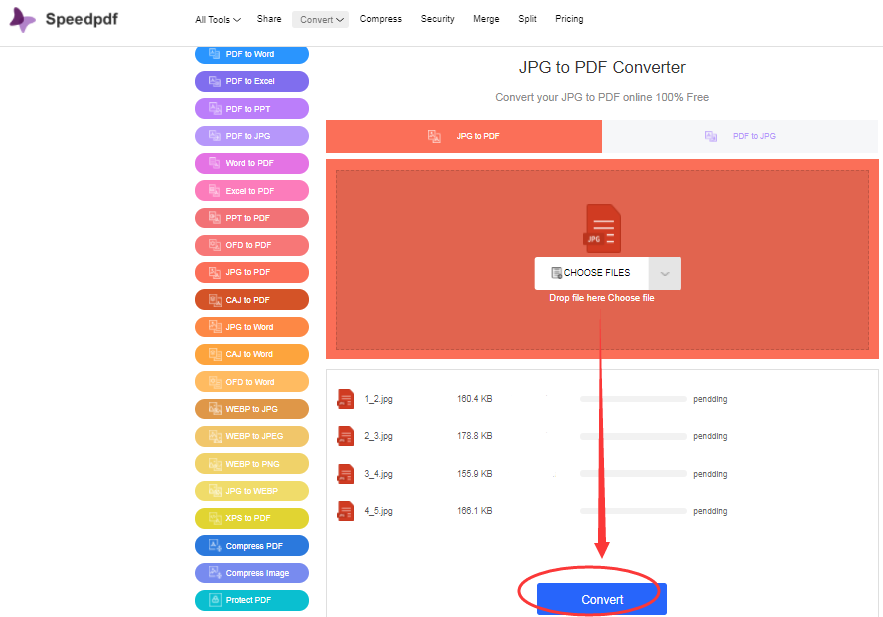Click the PDF to PPT icon
The width and height of the screenshot is (883, 617).
tap(215, 109)
